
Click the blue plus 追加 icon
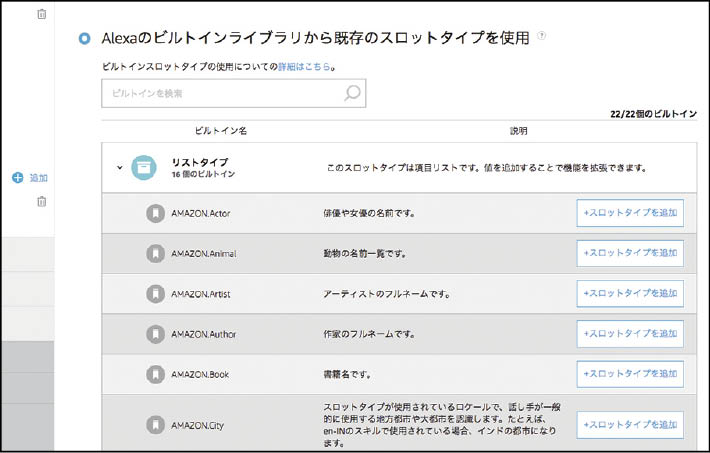[18, 178]
